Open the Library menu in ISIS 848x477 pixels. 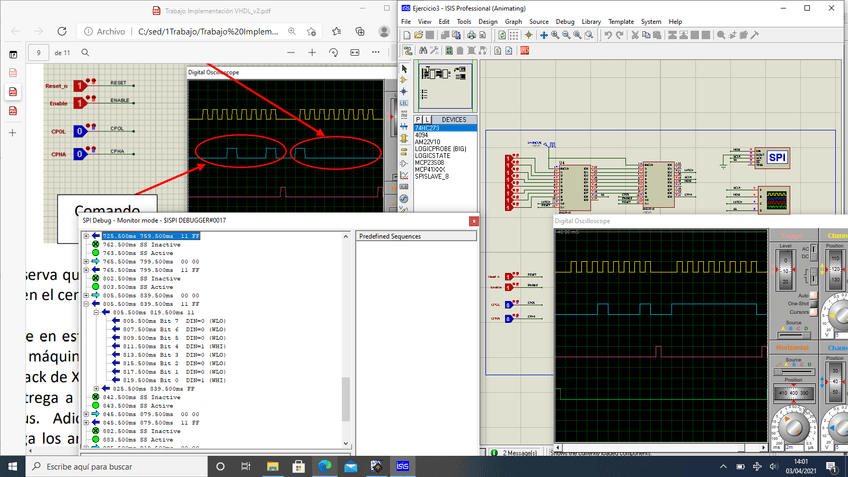click(592, 21)
